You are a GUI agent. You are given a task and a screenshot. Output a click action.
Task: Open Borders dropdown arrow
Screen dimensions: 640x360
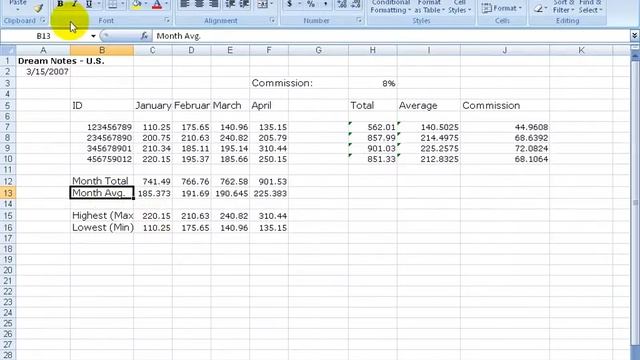[122, 4]
